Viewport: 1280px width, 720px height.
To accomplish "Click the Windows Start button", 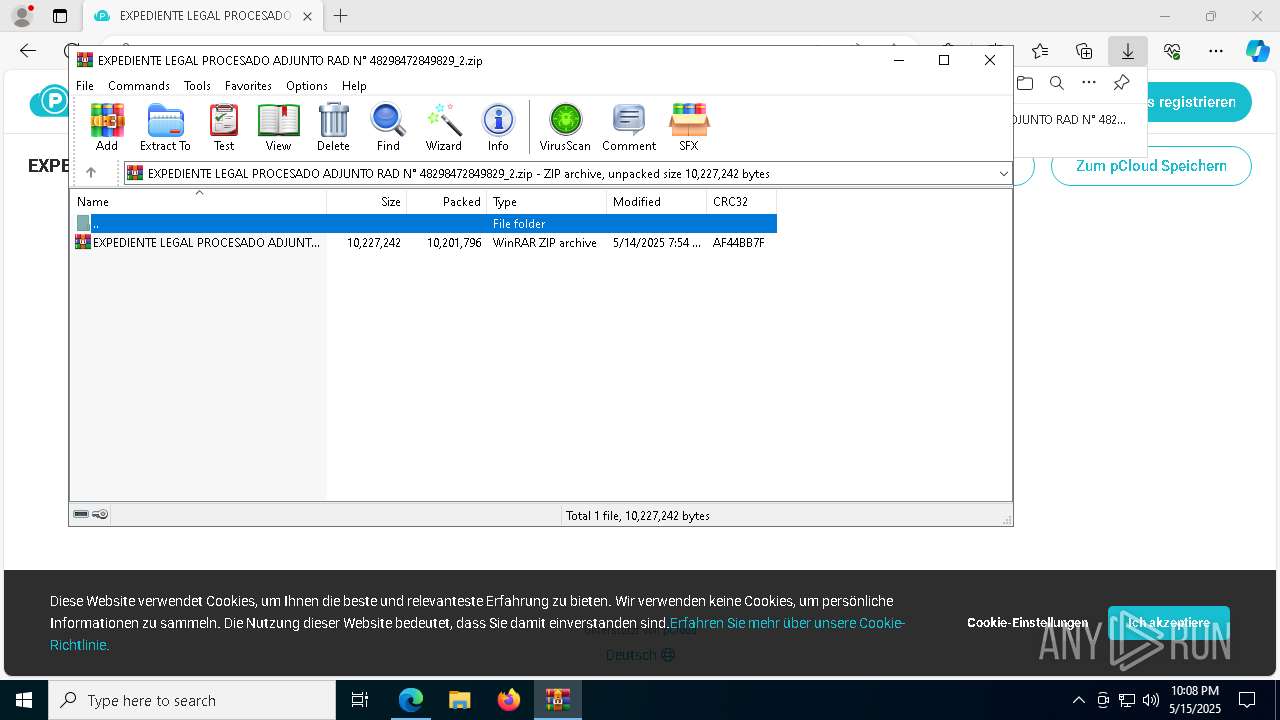I will coord(24,700).
